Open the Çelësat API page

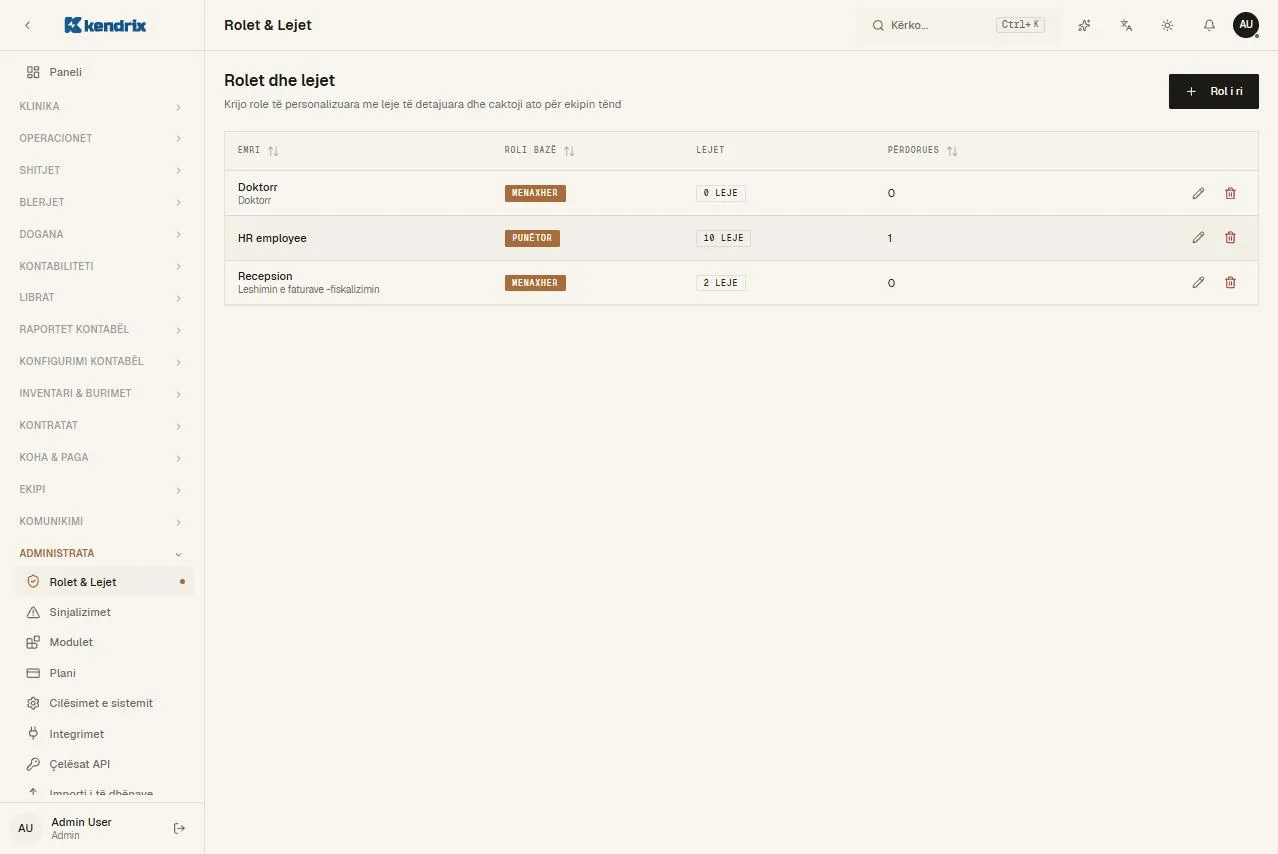pos(105,764)
